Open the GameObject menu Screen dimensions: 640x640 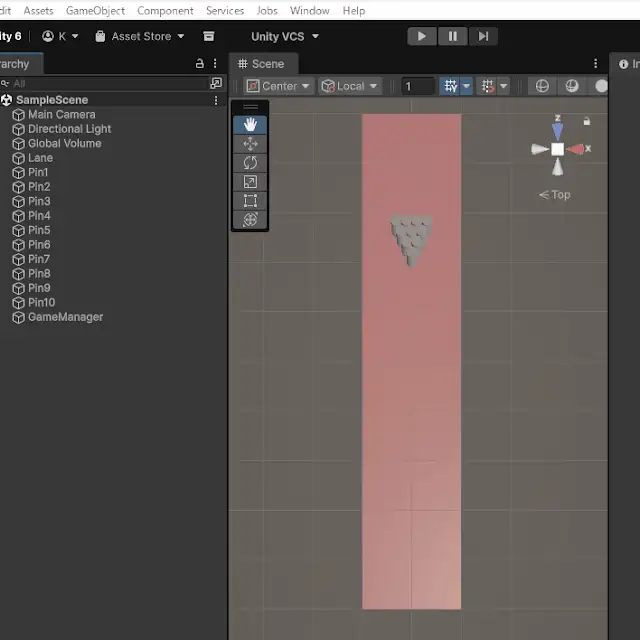click(x=95, y=11)
